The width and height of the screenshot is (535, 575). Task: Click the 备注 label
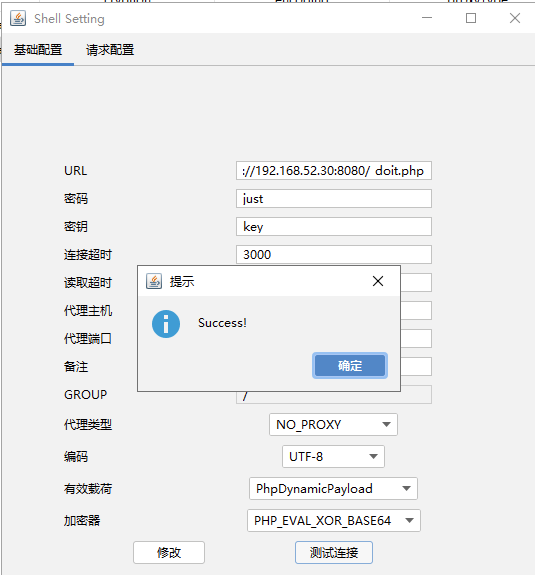pos(76,366)
